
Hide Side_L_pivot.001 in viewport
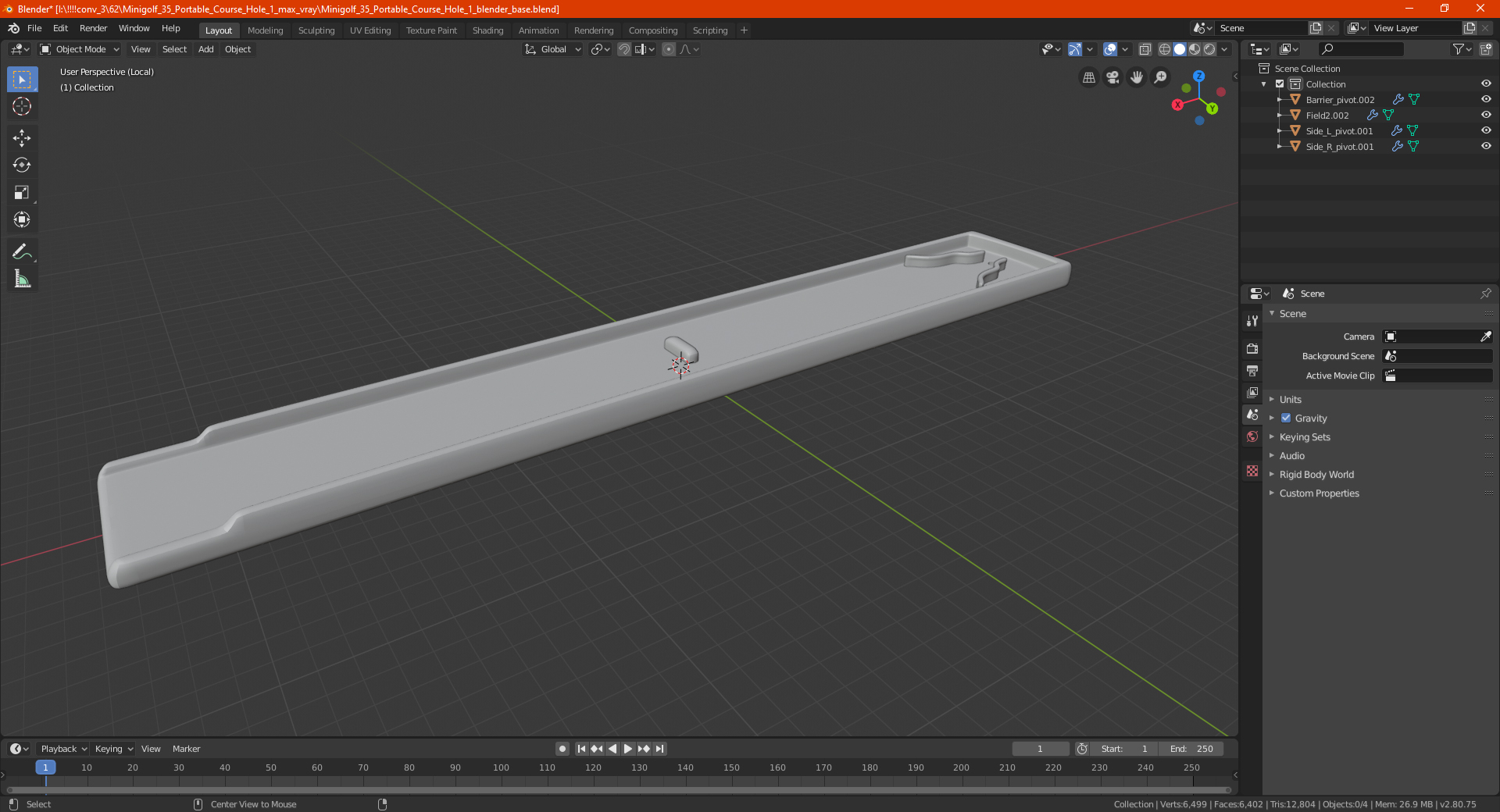(x=1486, y=130)
